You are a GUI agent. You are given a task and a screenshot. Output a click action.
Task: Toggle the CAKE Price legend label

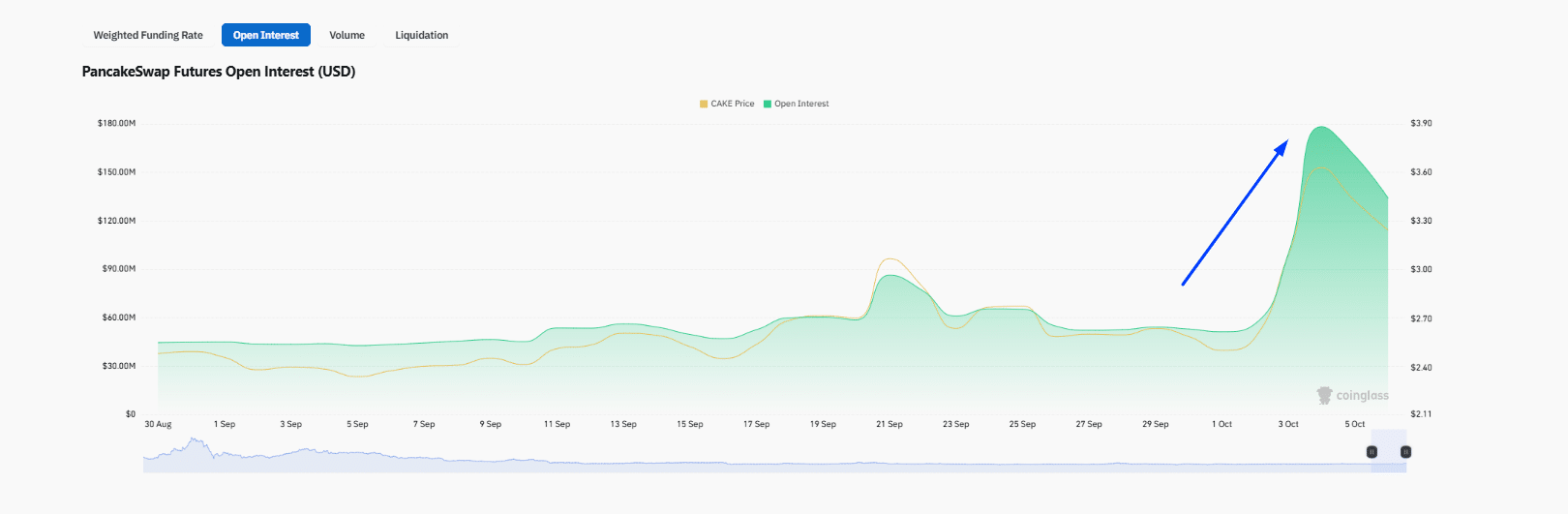coord(732,104)
